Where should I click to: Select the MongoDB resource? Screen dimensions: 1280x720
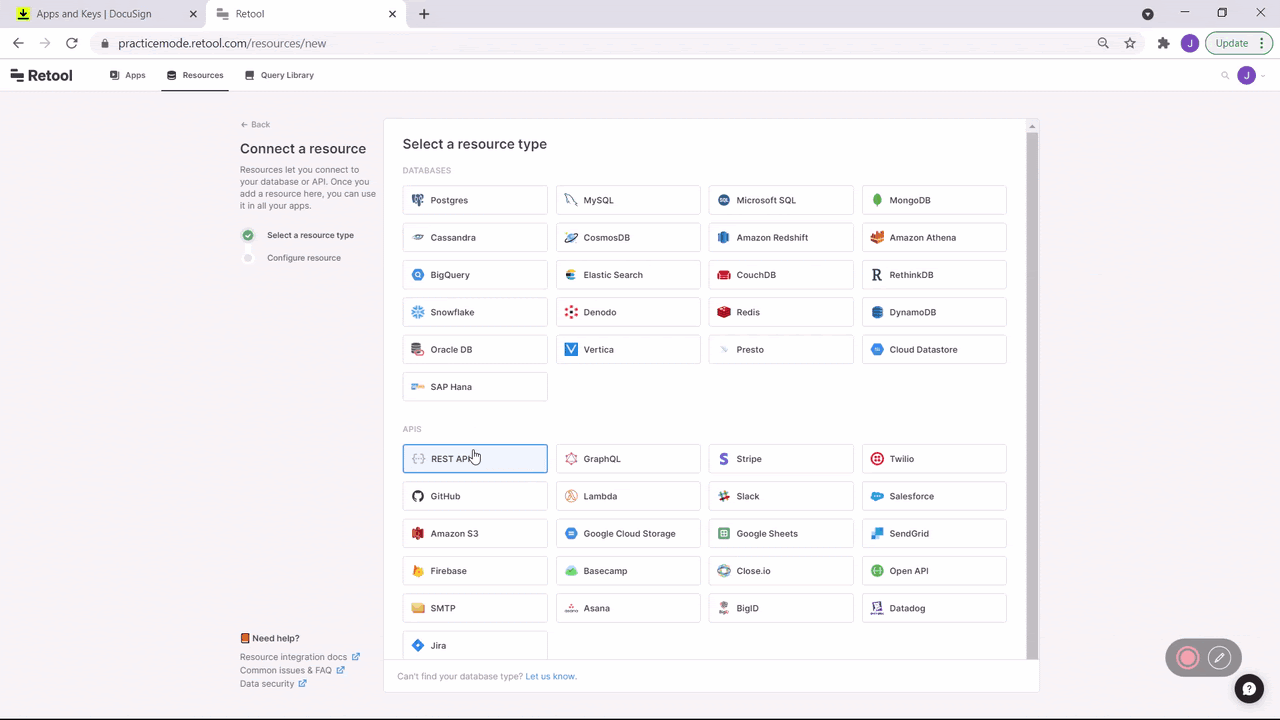pyautogui.click(x=934, y=200)
